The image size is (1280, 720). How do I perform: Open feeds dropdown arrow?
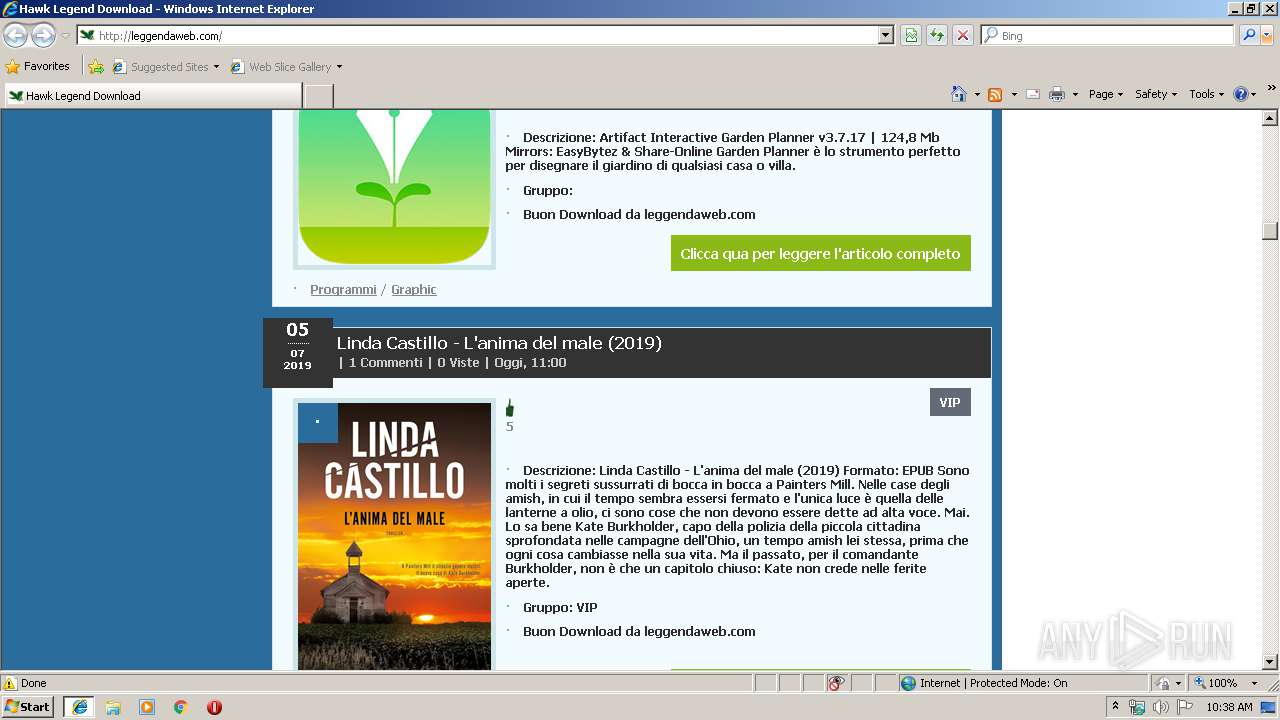click(1013, 94)
